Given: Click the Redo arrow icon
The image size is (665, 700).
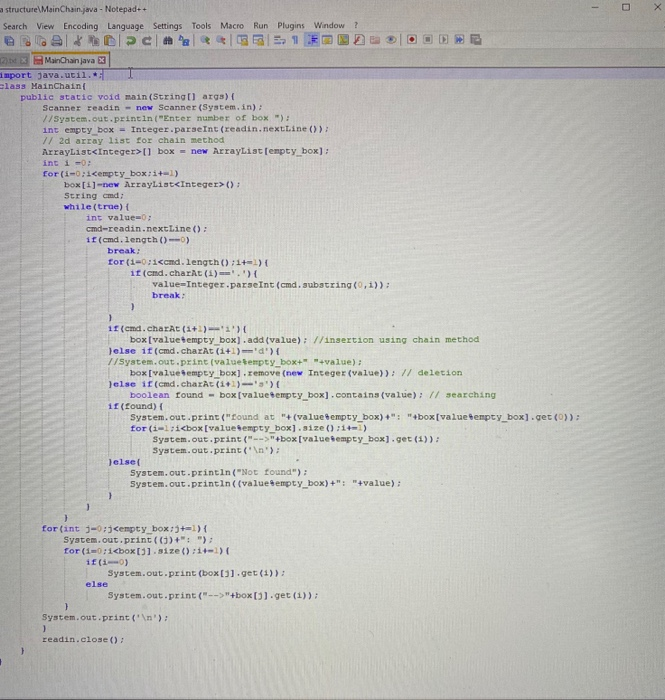Looking at the screenshot, I should click(x=146, y=41).
